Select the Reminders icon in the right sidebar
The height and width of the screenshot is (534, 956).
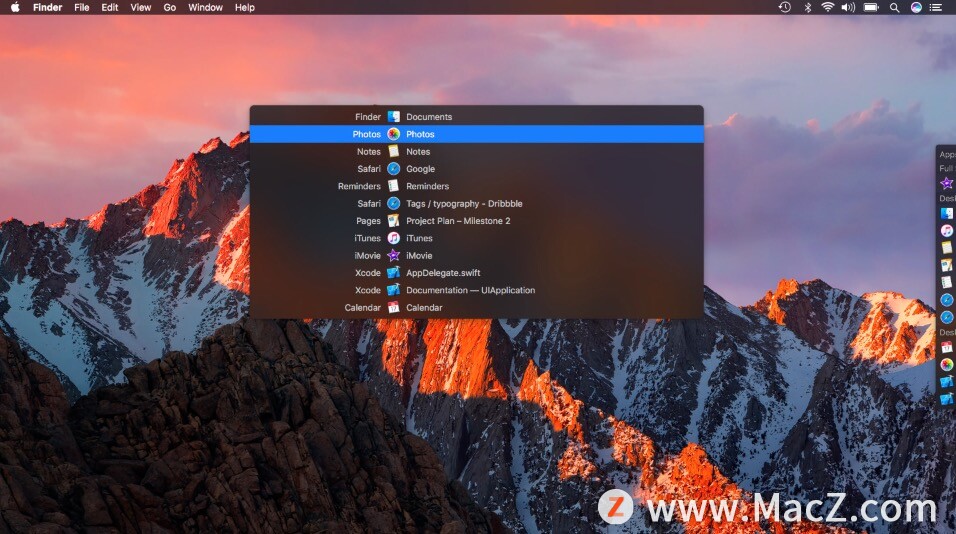tap(946, 282)
